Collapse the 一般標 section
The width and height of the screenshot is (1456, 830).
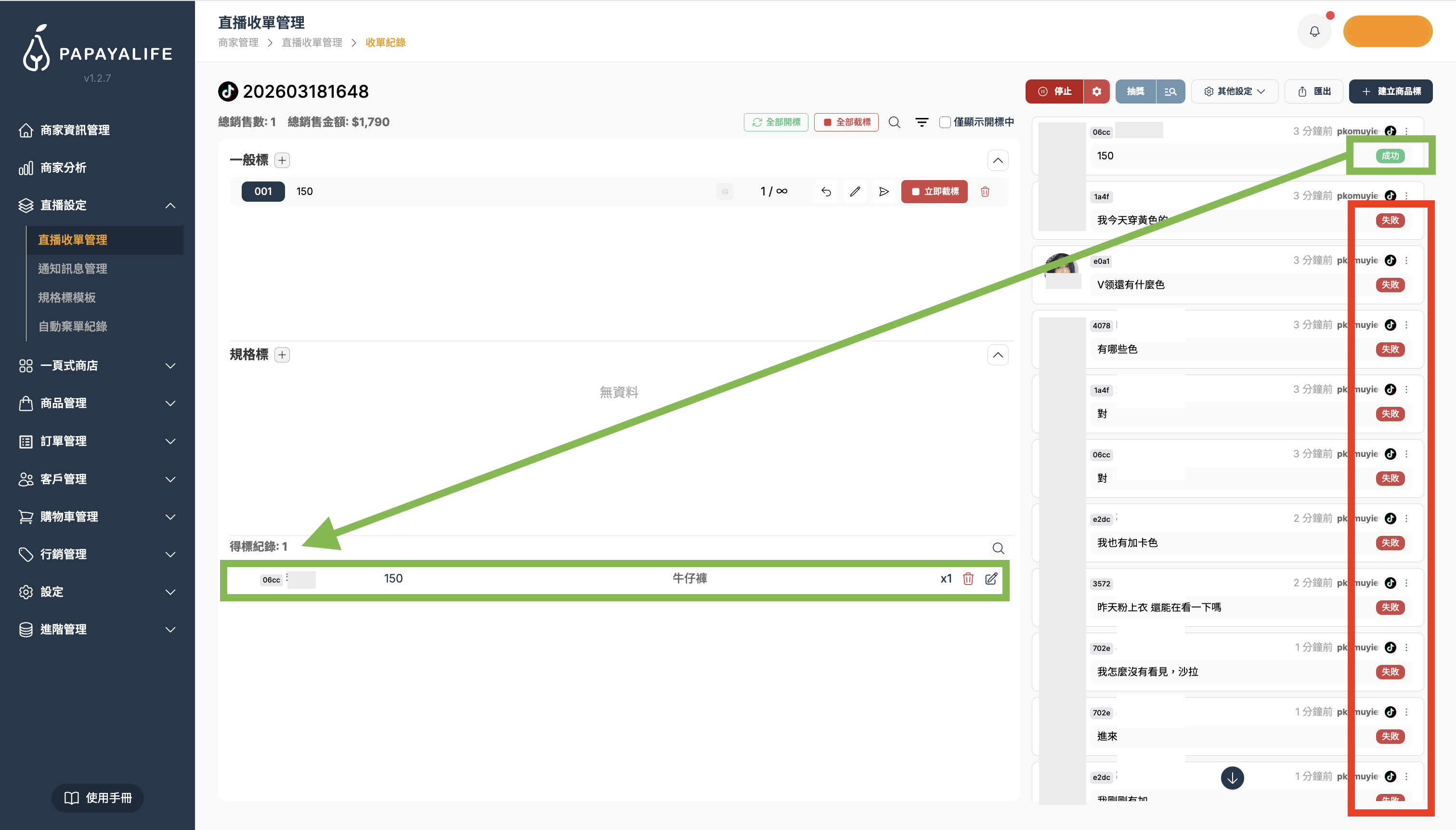click(x=998, y=161)
